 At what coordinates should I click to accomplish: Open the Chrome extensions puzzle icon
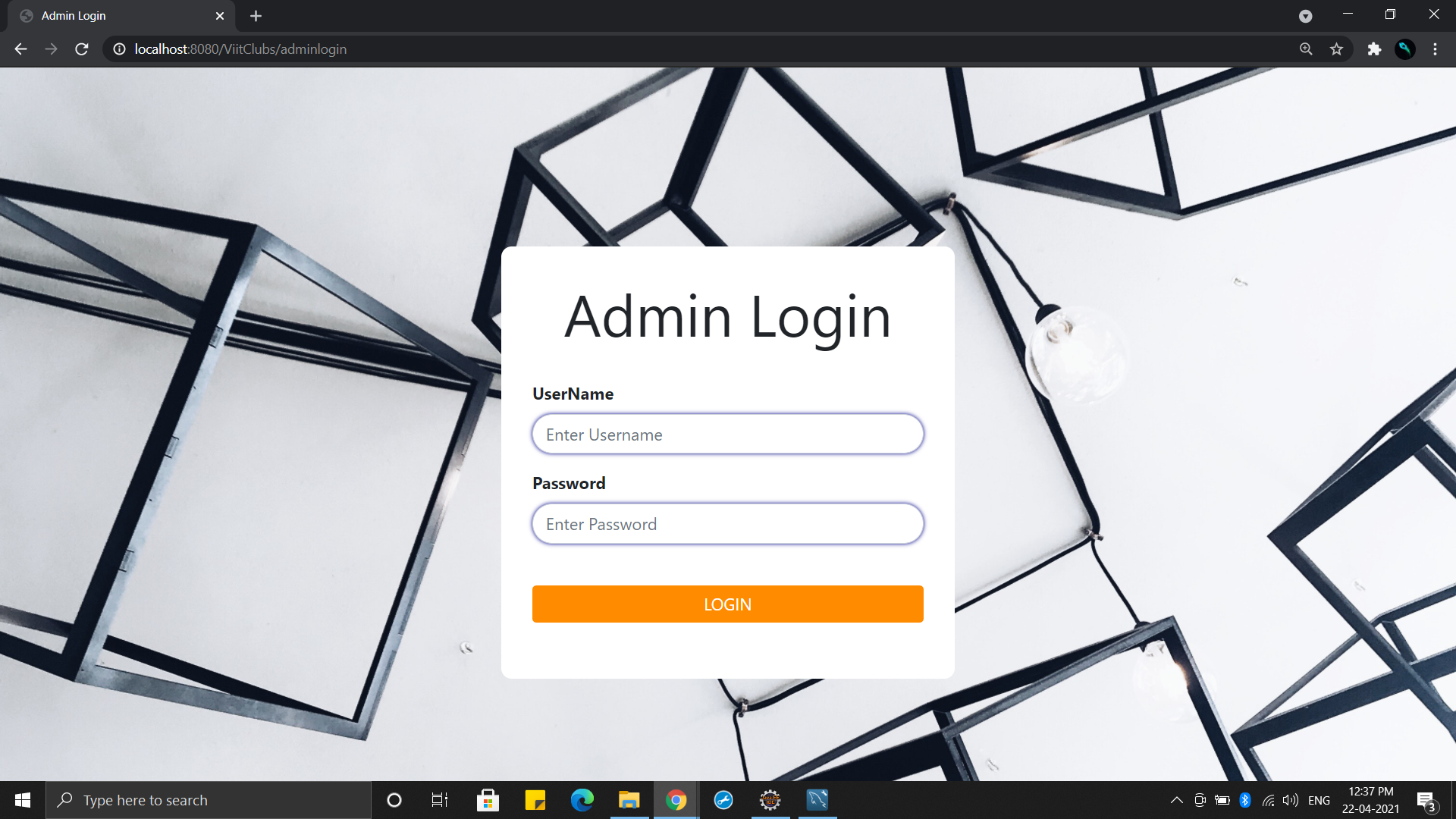point(1374,49)
